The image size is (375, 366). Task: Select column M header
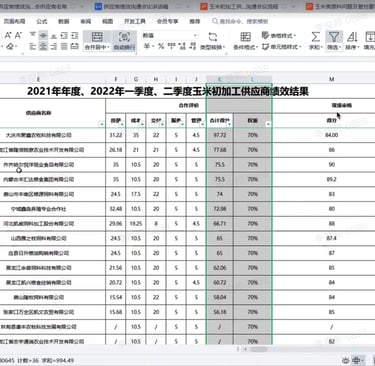click(x=331, y=79)
